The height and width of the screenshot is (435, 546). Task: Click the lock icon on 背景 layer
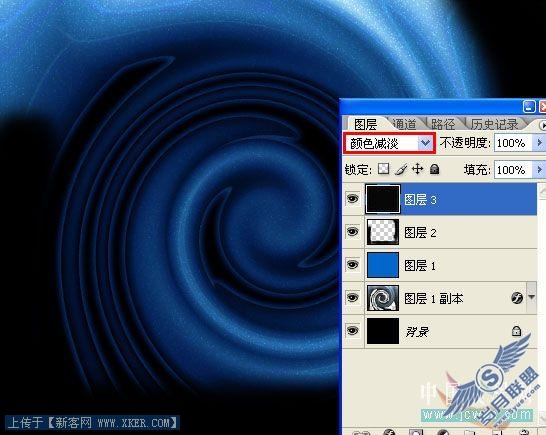pyautogui.click(x=516, y=331)
